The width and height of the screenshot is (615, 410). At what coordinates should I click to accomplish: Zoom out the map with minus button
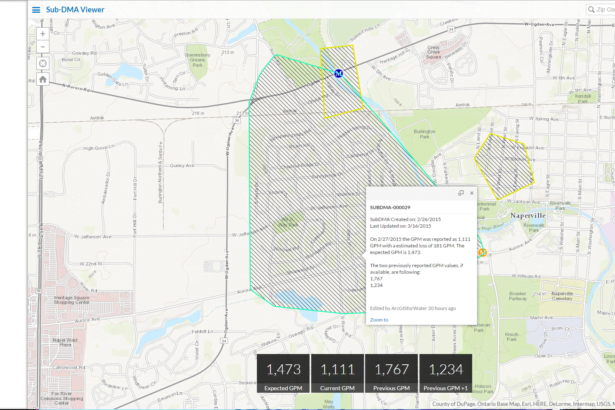42,47
